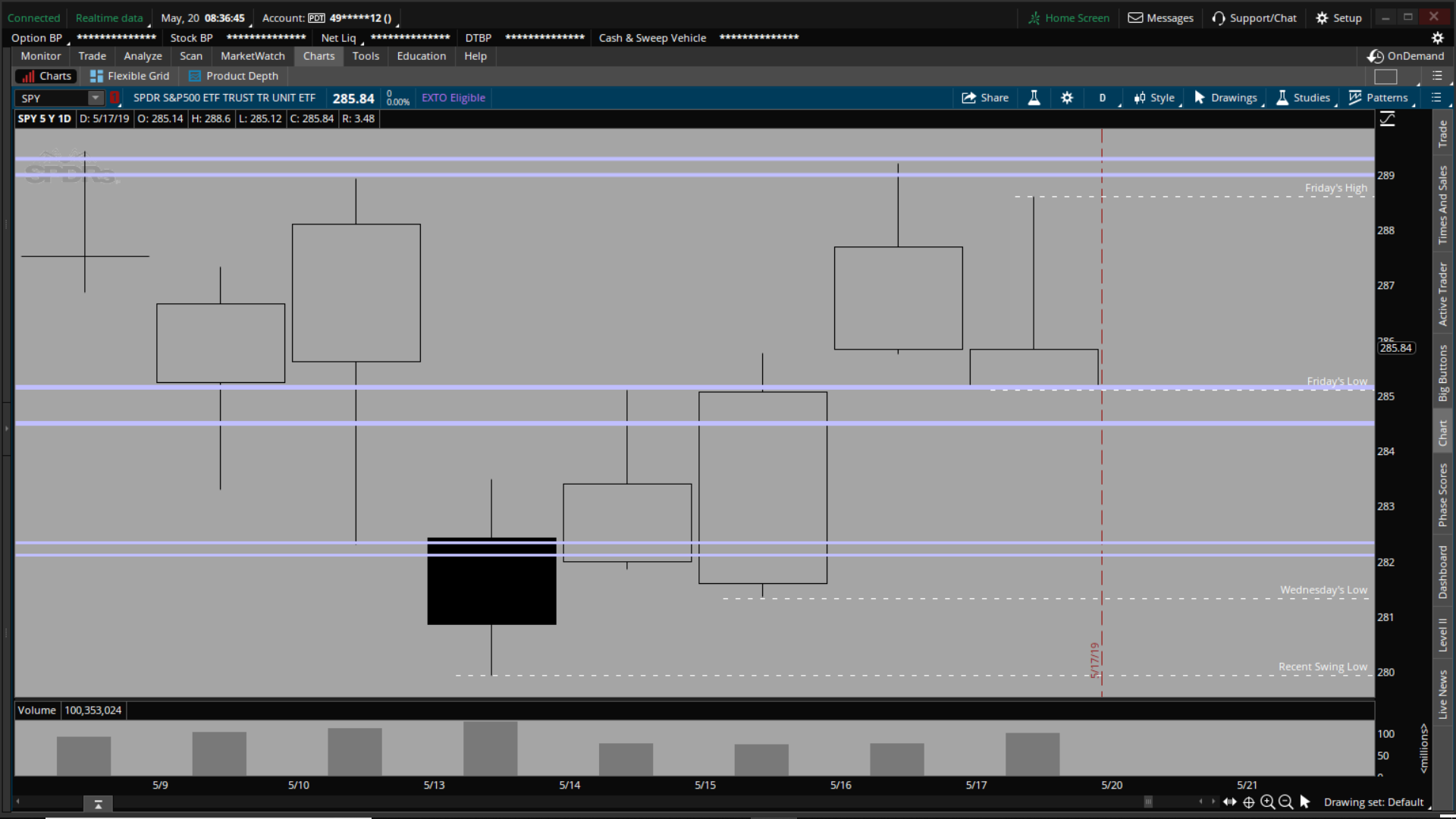Open chart toolbar list menu icon
Image resolution: width=1456 pixels, height=819 pixels.
coord(1436,98)
